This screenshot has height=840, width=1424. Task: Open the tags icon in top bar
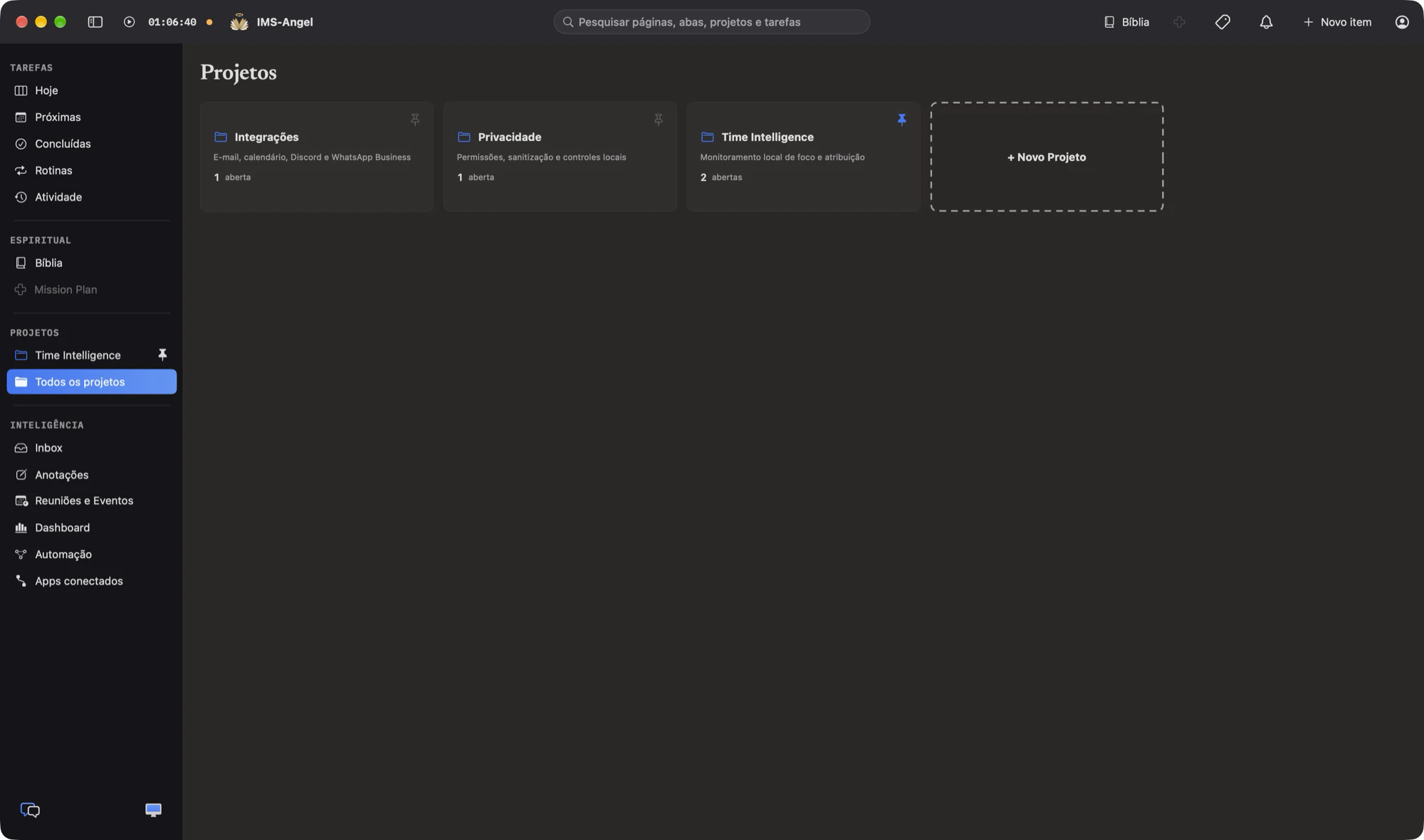coord(1223,22)
